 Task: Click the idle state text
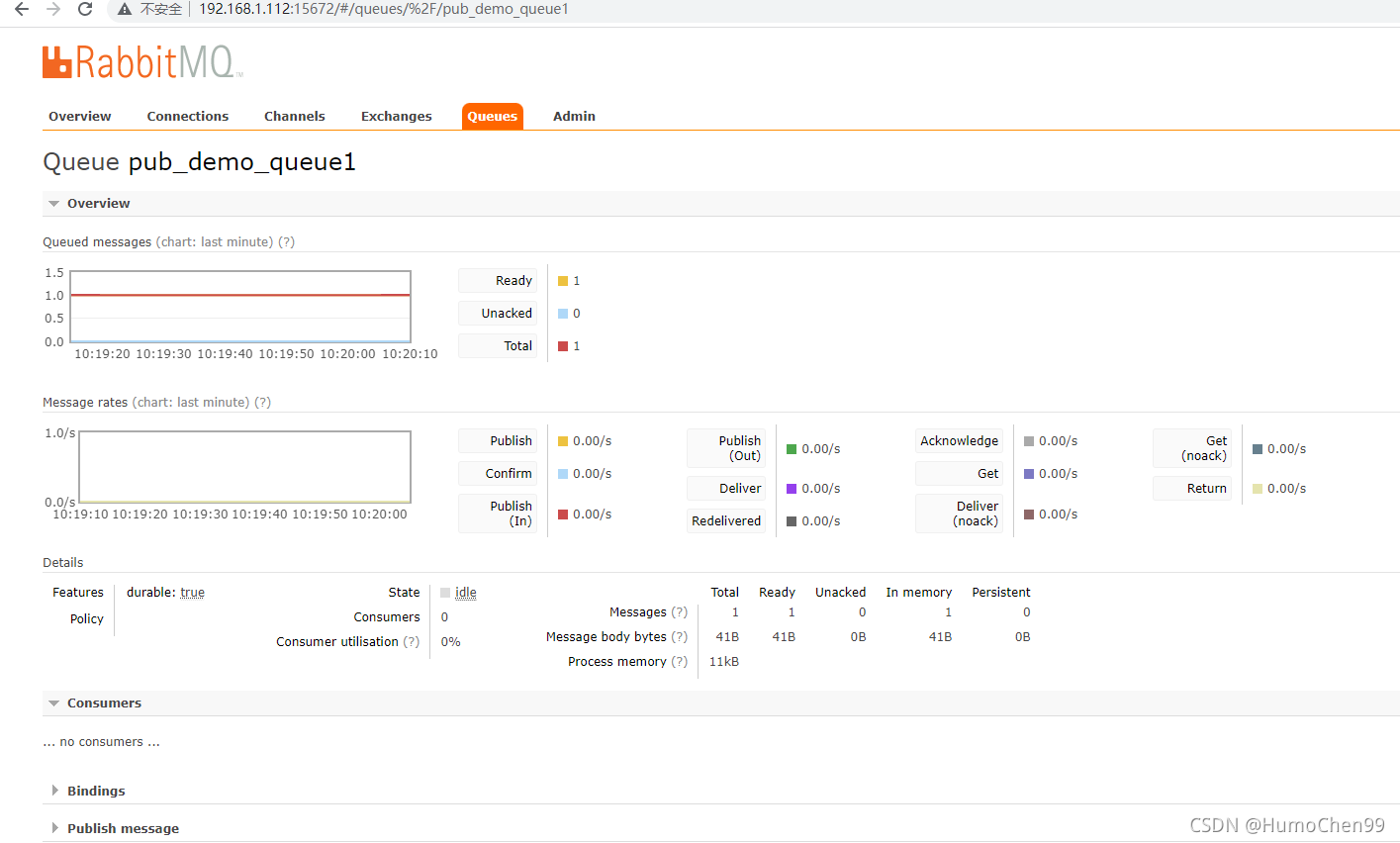(466, 593)
